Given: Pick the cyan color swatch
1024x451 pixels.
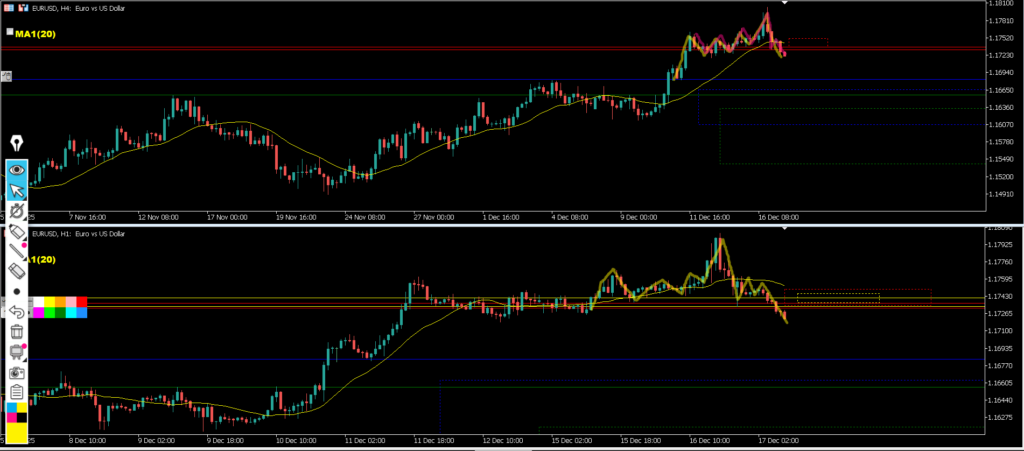Looking at the screenshot, I should [x=71, y=313].
